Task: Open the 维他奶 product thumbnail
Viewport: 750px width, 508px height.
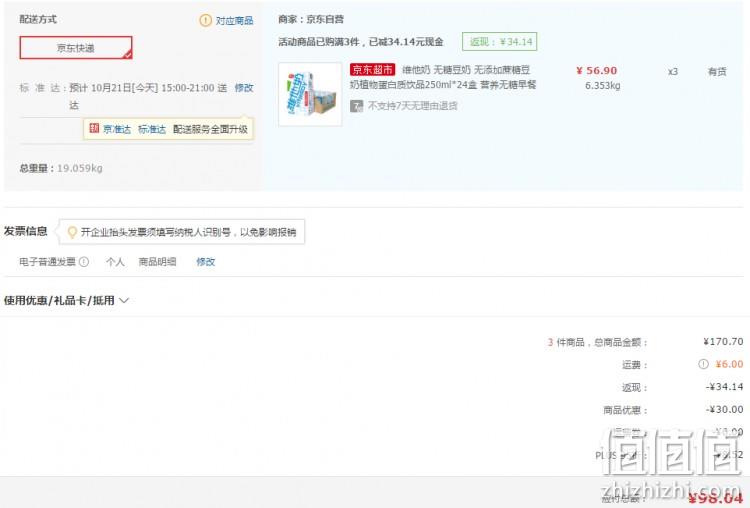Action: coord(310,94)
